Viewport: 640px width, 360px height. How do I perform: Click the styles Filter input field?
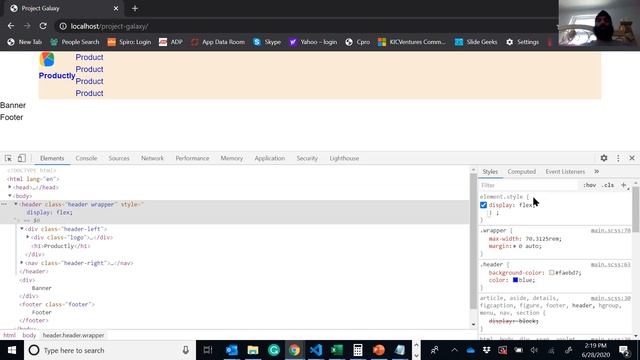[529, 185]
